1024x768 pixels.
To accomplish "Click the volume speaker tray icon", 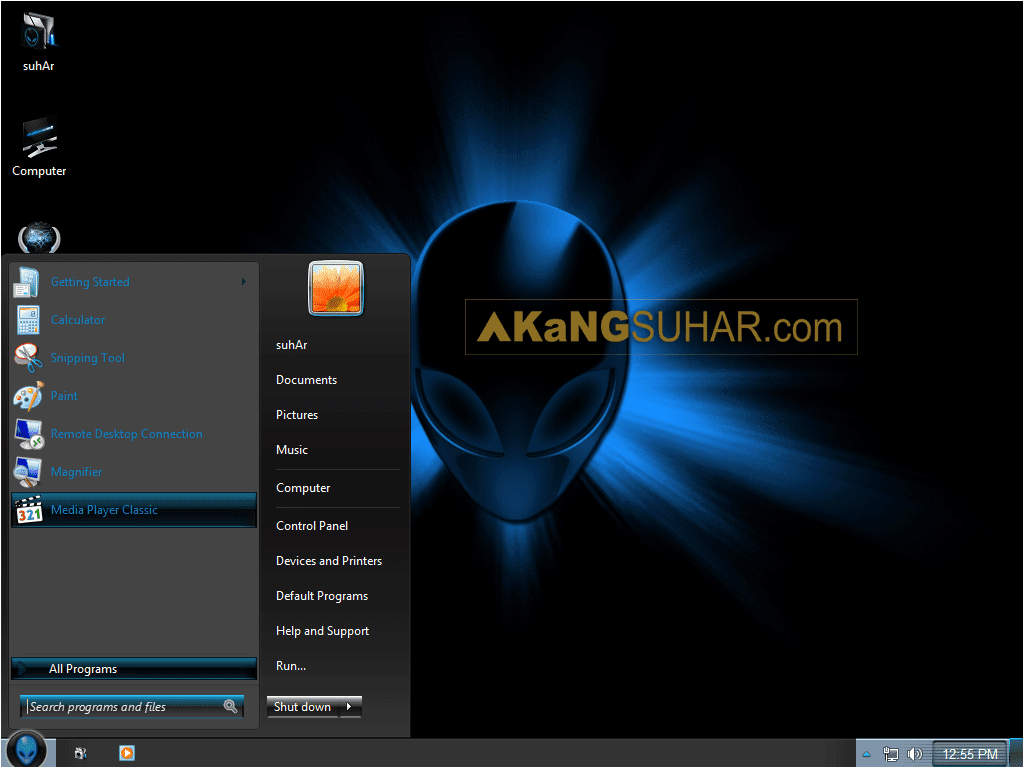I will point(915,754).
